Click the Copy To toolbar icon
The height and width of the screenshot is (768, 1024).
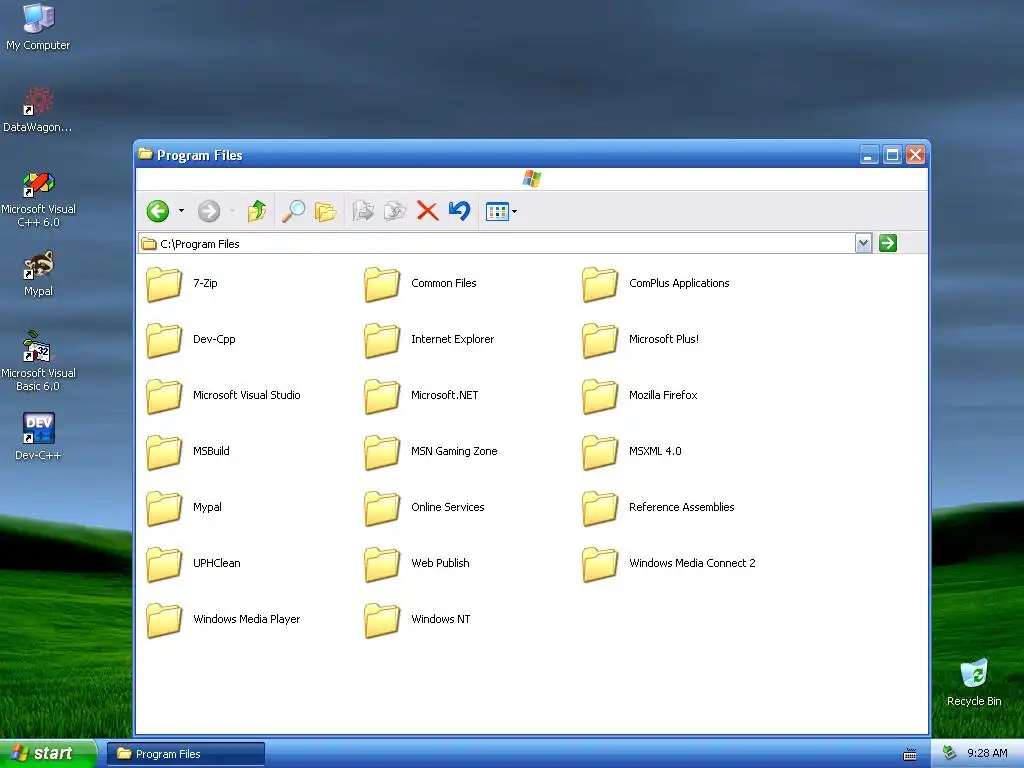pyautogui.click(x=395, y=211)
